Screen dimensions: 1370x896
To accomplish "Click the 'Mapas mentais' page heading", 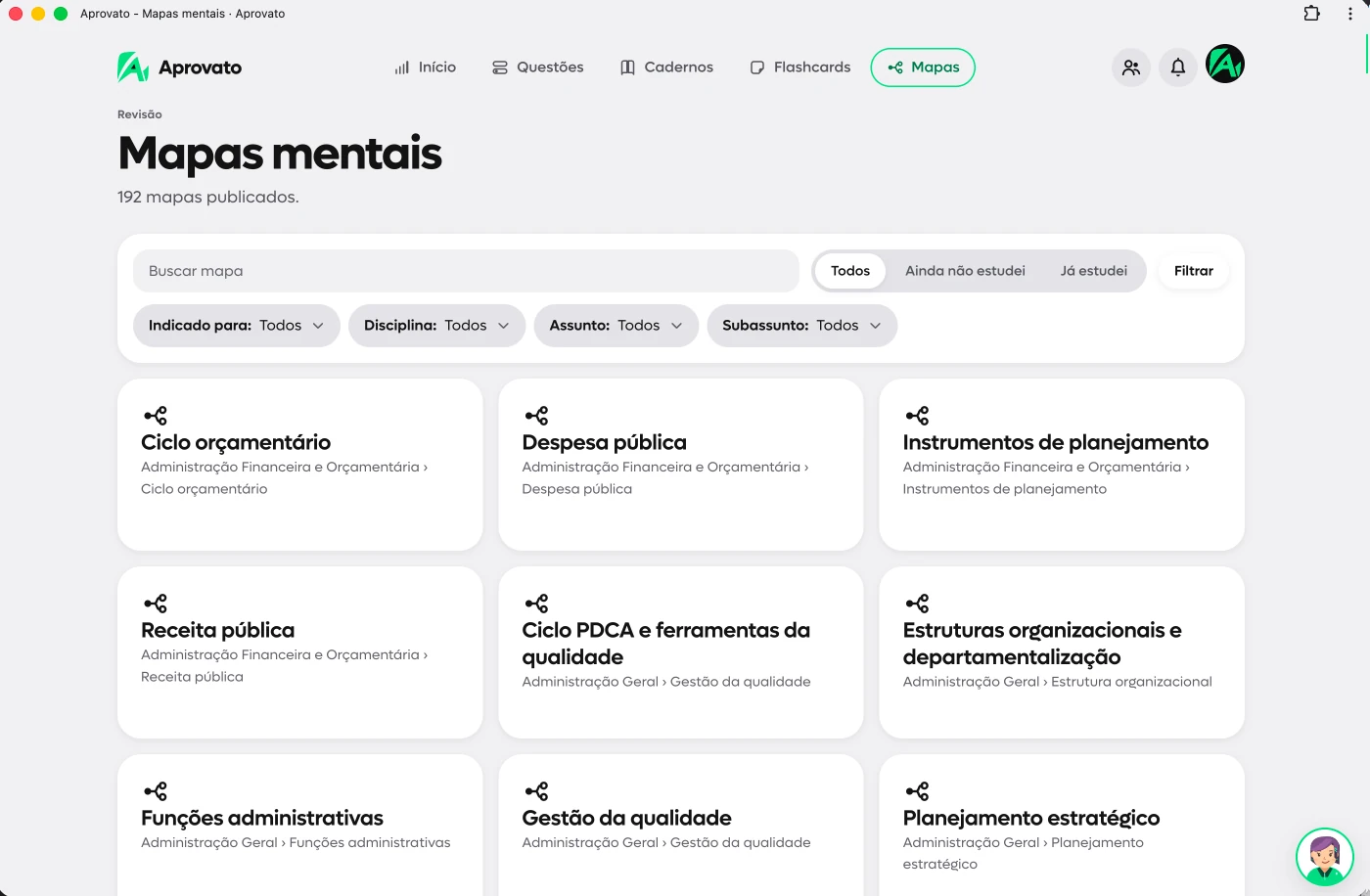I will click(280, 153).
